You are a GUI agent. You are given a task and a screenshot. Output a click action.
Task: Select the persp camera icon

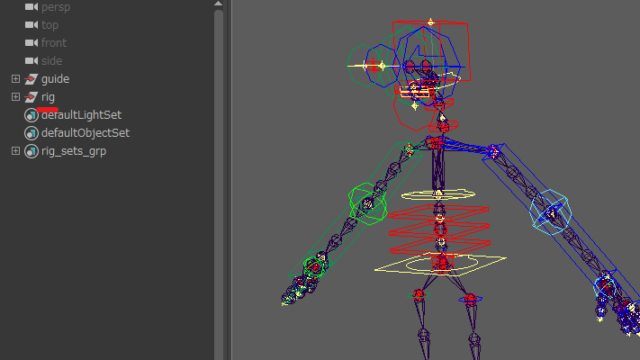tap(31, 7)
